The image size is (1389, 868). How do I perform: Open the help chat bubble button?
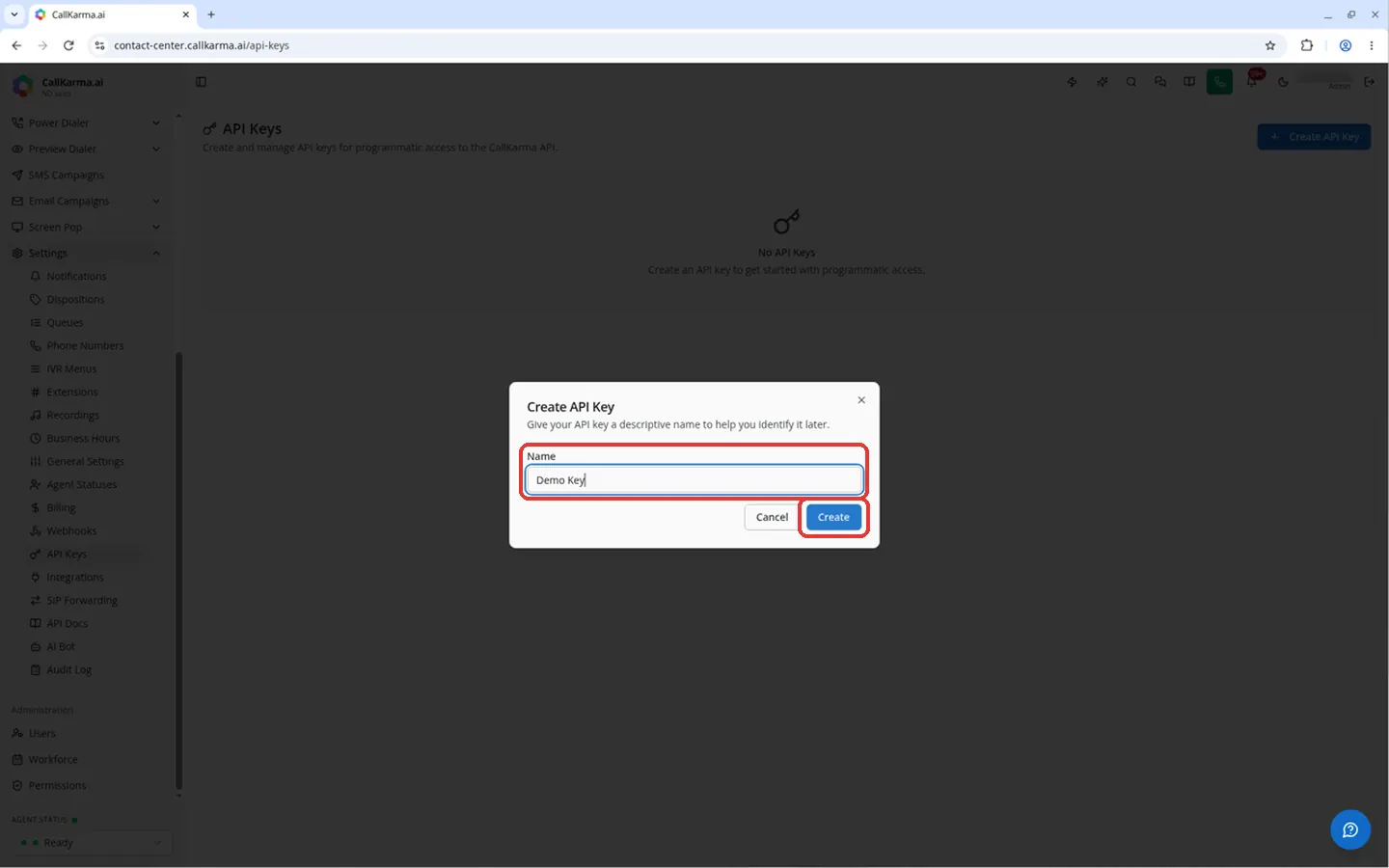[1350, 829]
